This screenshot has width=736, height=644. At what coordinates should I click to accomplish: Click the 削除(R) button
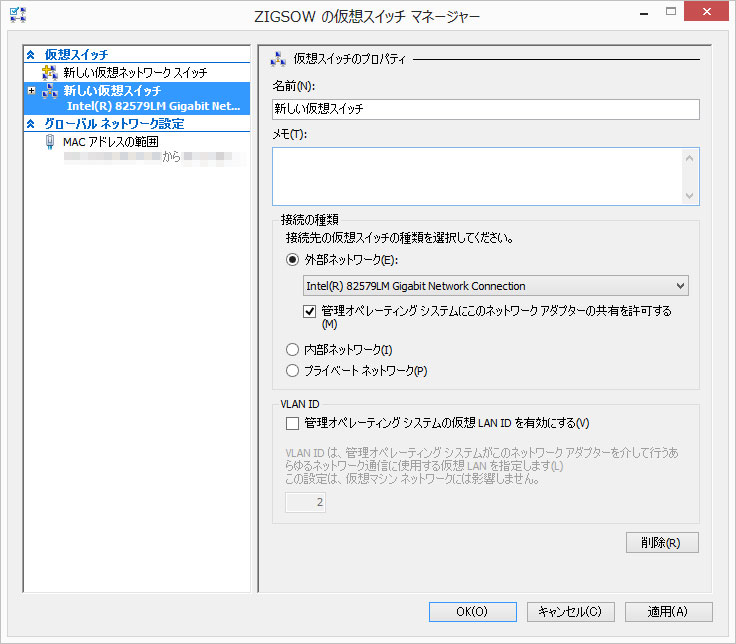(662, 543)
